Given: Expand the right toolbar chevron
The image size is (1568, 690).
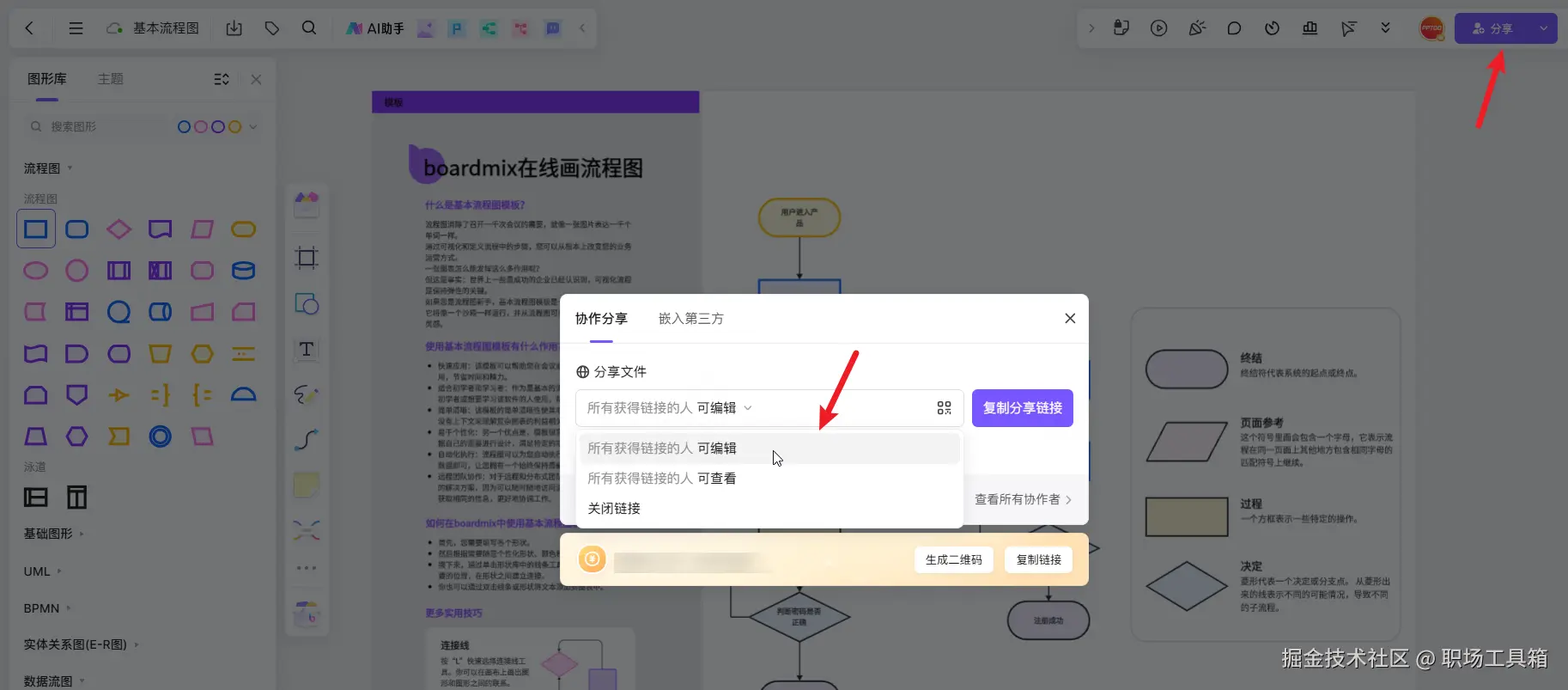Looking at the screenshot, I should pyautogui.click(x=1091, y=28).
